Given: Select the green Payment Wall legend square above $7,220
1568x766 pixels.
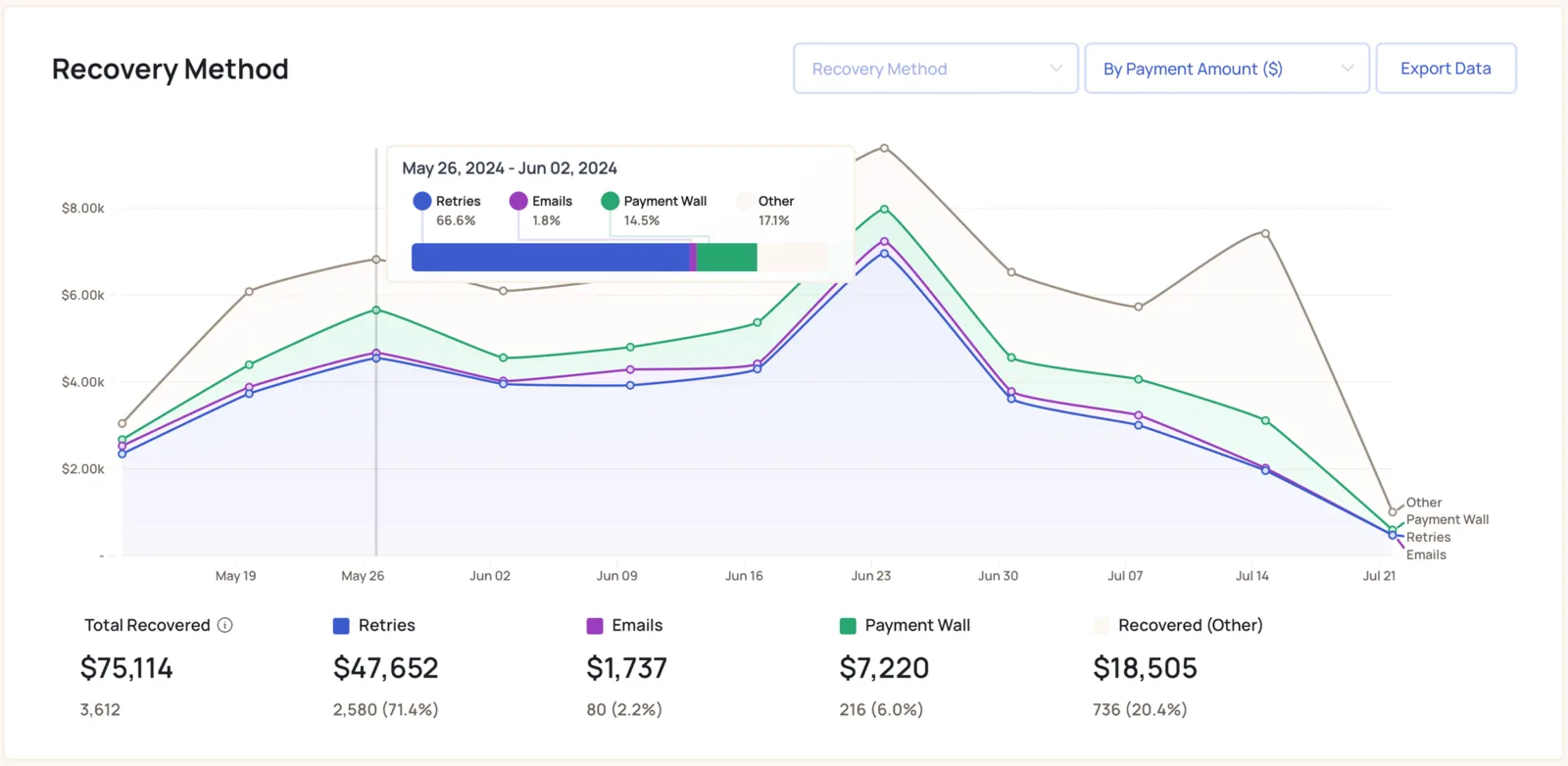Looking at the screenshot, I should tap(848, 626).
